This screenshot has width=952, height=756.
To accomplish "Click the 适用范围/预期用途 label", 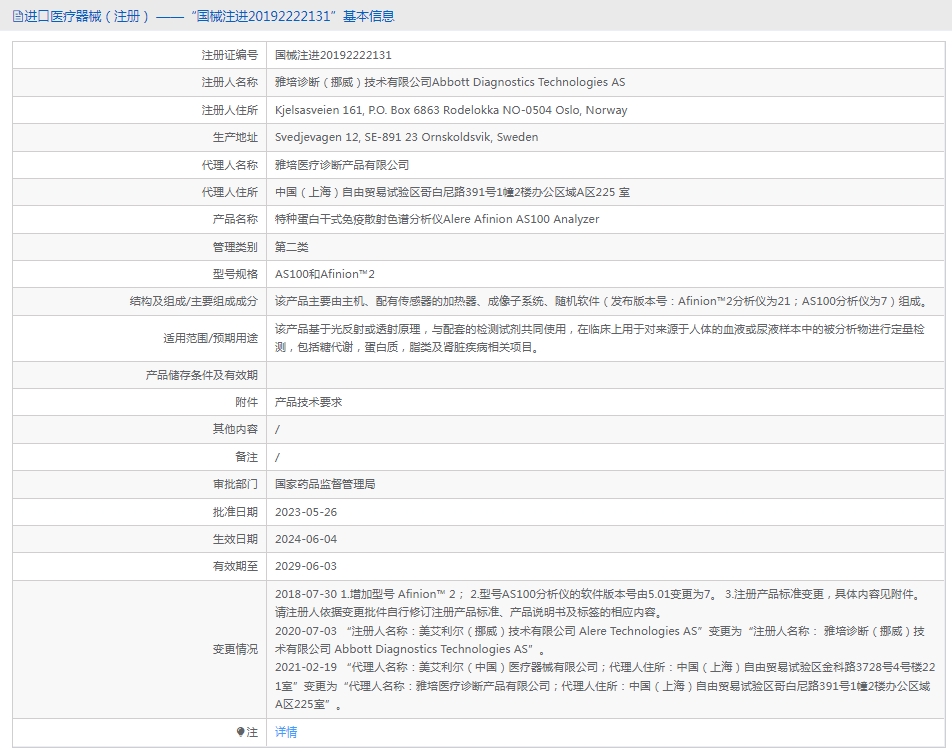I will coord(210,338).
